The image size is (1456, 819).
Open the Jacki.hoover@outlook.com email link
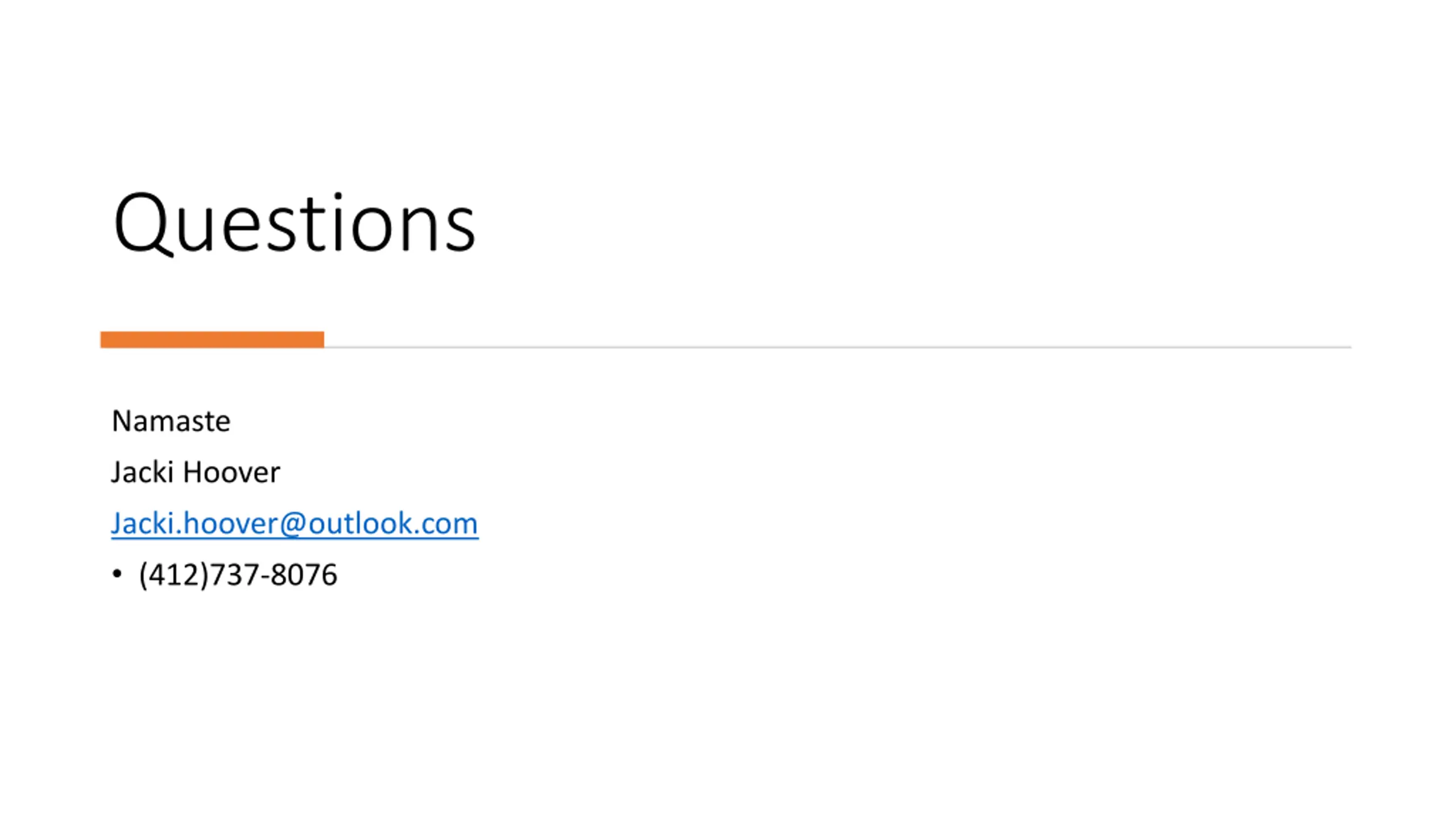pyautogui.click(x=295, y=523)
